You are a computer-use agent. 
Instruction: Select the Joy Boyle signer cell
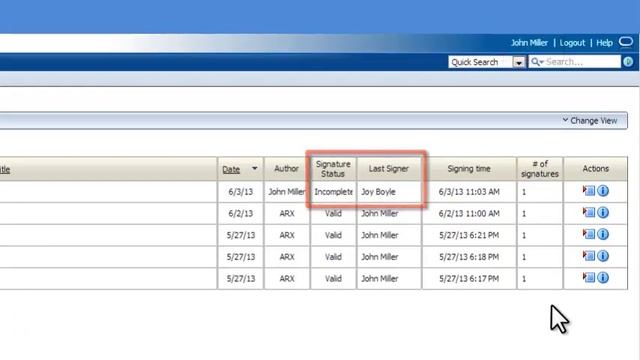[389, 192]
